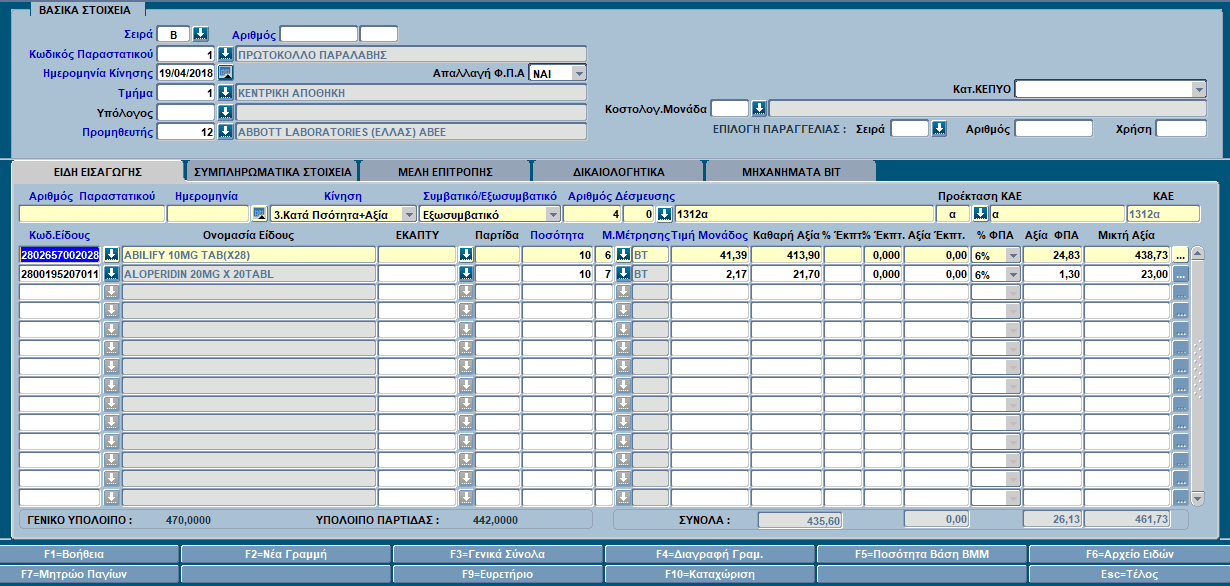Click Τιμή Μονάδος field 41,39
1230x586 pixels.
click(709, 255)
